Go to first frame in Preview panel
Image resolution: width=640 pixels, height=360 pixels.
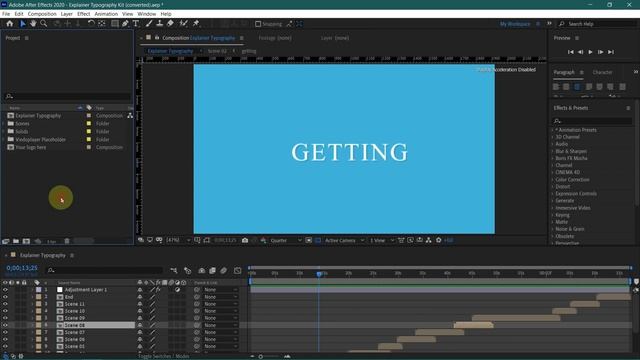point(571,52)
